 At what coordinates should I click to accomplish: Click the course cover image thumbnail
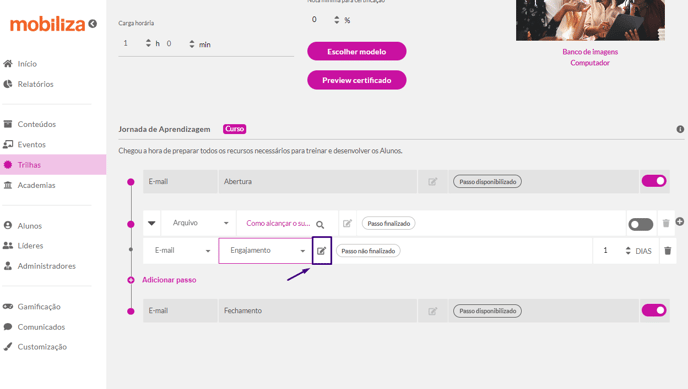(590, 20)
